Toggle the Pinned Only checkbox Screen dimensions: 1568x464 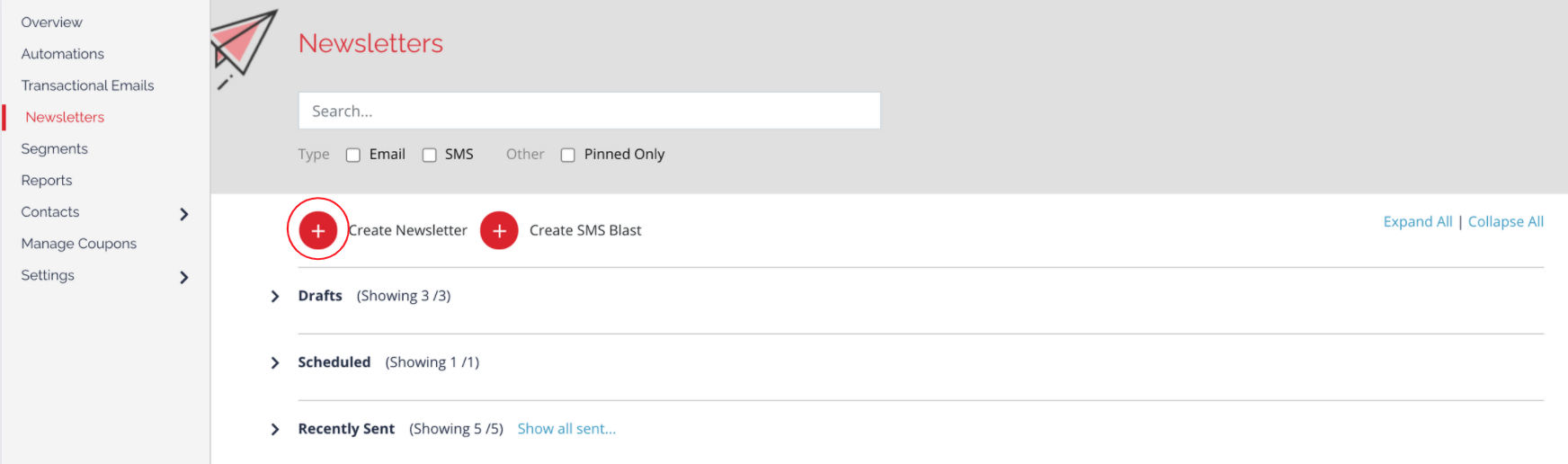click(568, 155)
